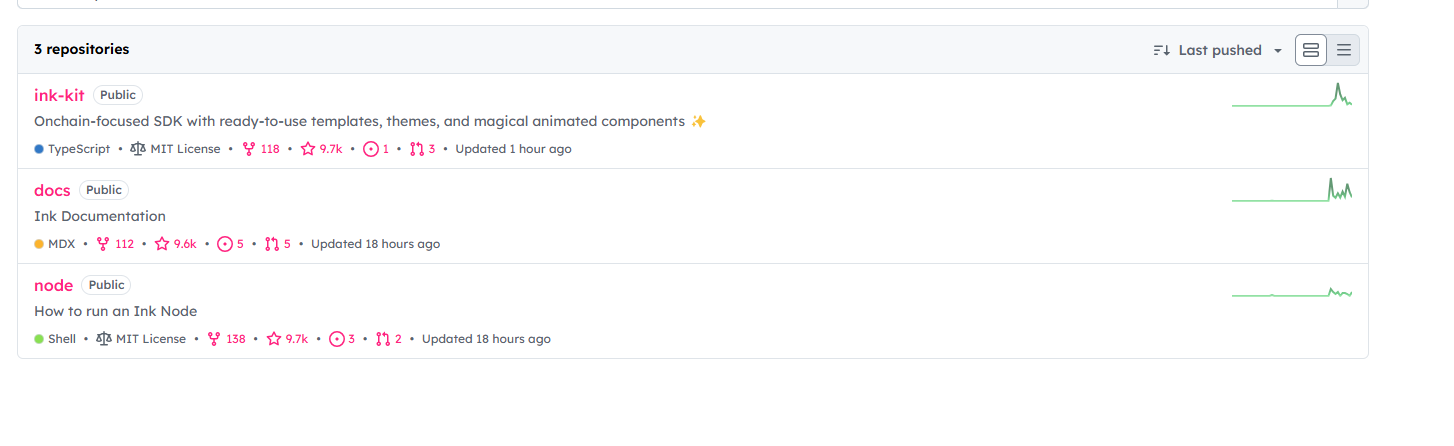
Task: Open the ink-kit repository link
Action: (x=59, y=95)
